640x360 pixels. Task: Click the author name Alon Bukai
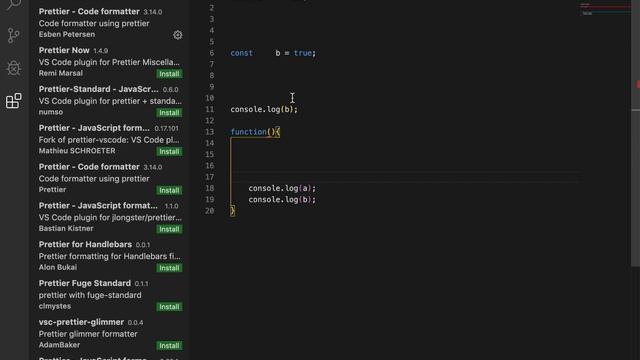(x=58, y=267)
